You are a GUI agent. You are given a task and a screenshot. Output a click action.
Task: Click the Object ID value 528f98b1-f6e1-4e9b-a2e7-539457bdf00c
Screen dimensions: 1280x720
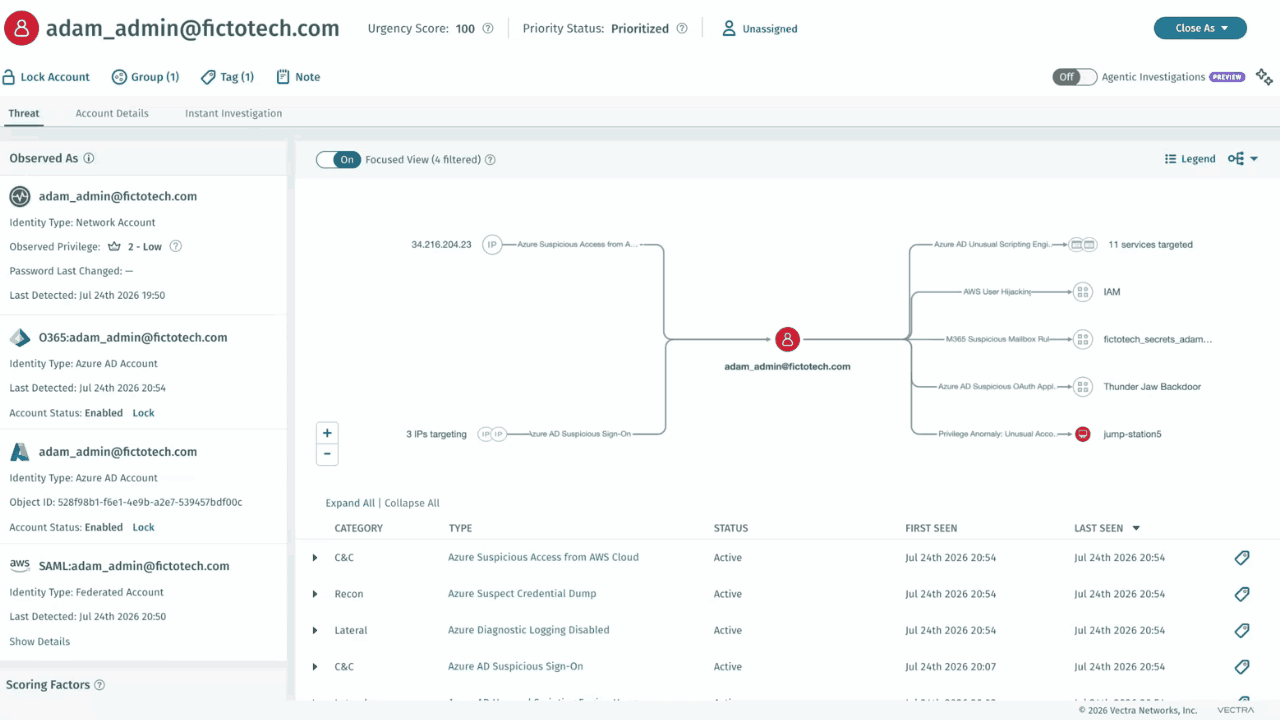[x=151, y=502]
